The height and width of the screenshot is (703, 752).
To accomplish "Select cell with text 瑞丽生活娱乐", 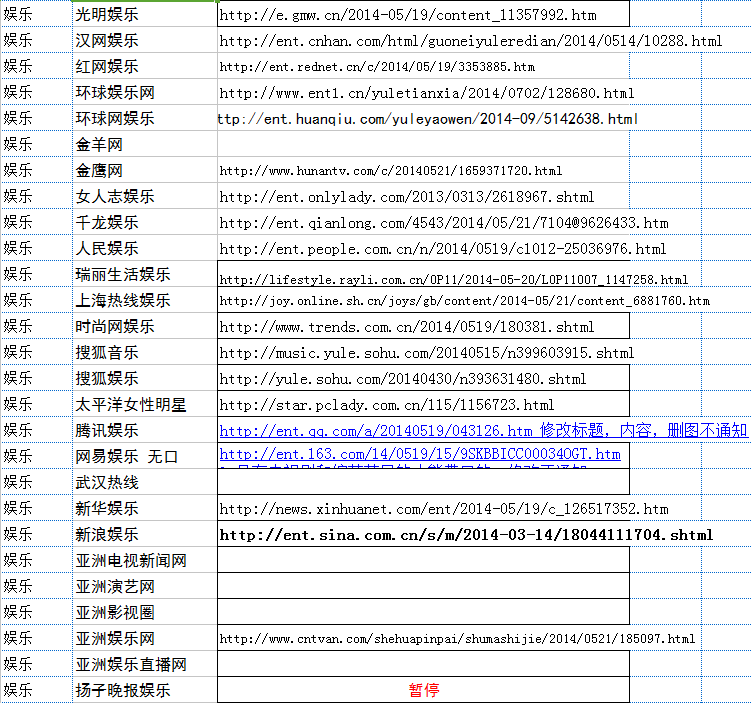I will click(145, 274).
